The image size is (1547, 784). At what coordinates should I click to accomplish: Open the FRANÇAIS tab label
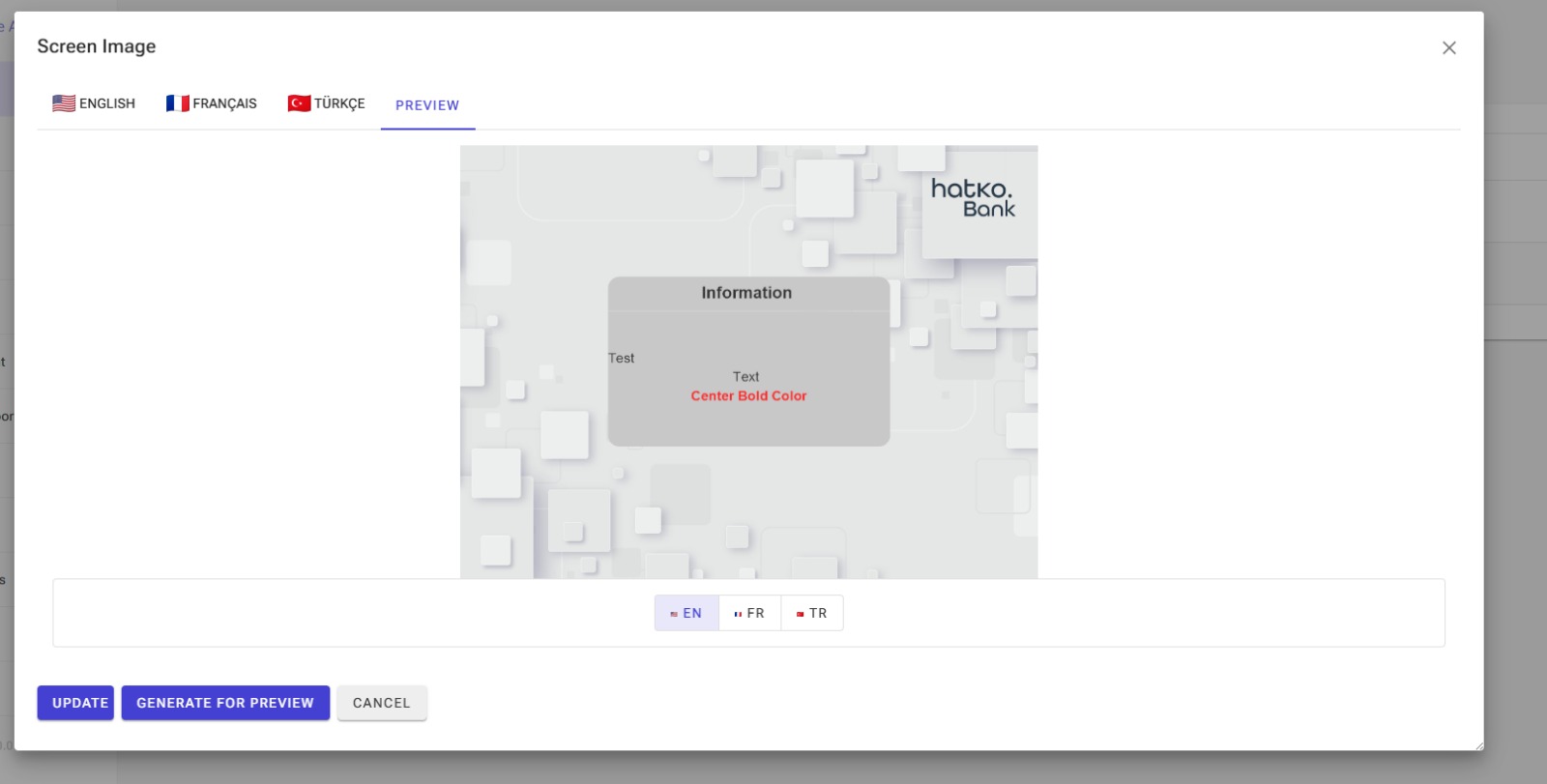(x=224, y=103)
